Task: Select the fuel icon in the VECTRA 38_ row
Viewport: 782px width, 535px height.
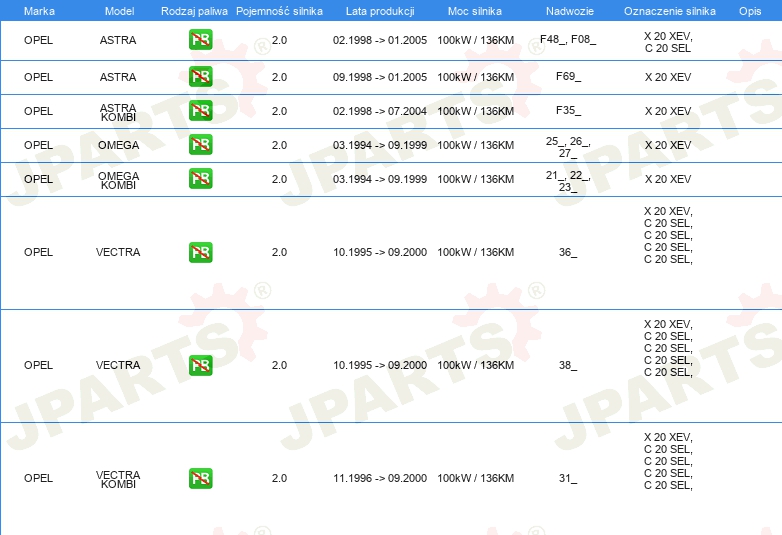Action: (200, 365)
